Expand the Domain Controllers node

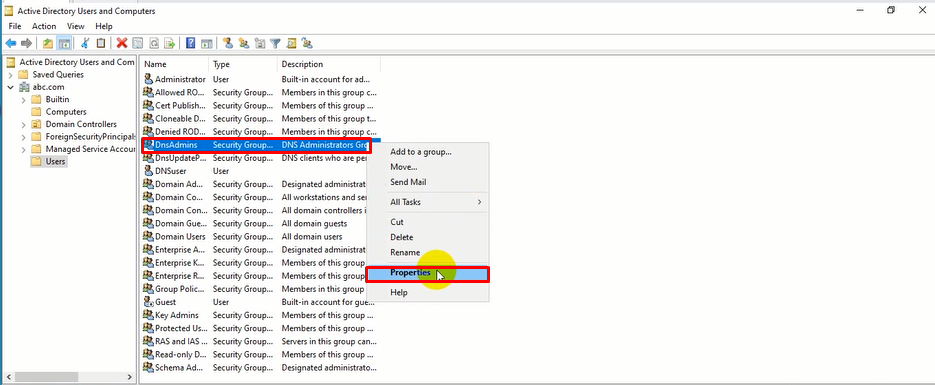click(x=23, y=124)
